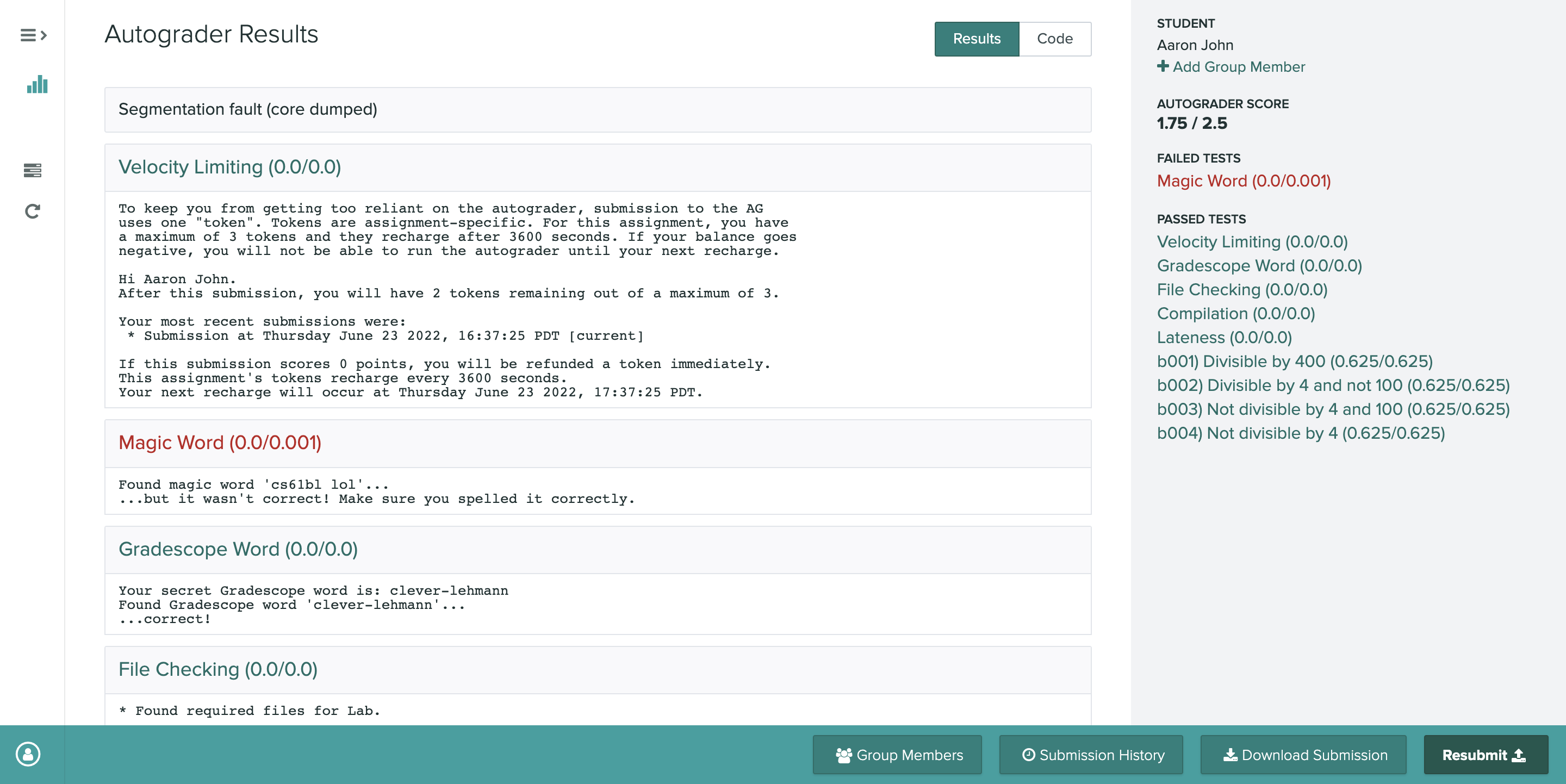Select the Results tab
Viewport: 1566px width, 784px height.
click(977, 39)
